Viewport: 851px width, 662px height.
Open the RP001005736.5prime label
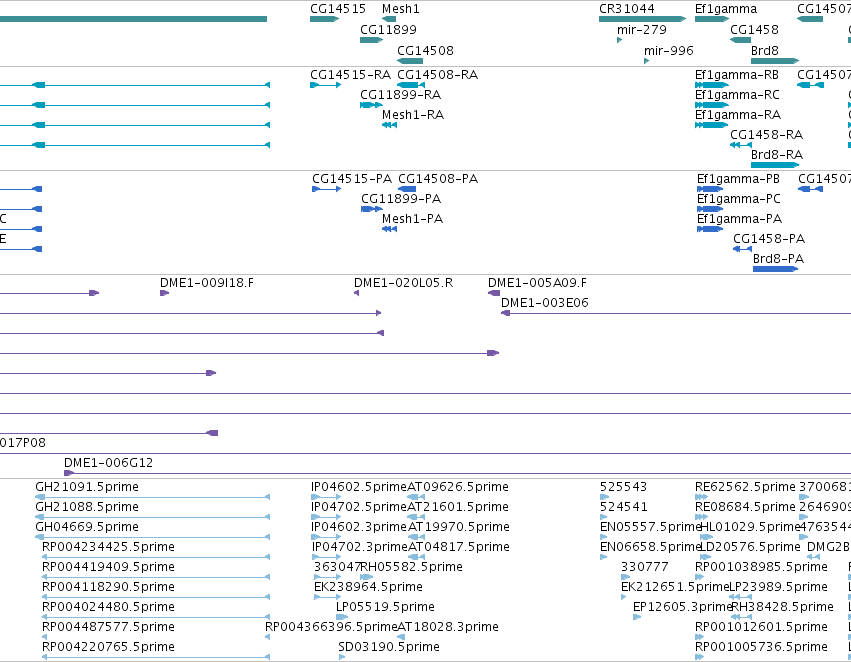click(x=761, y=647)
